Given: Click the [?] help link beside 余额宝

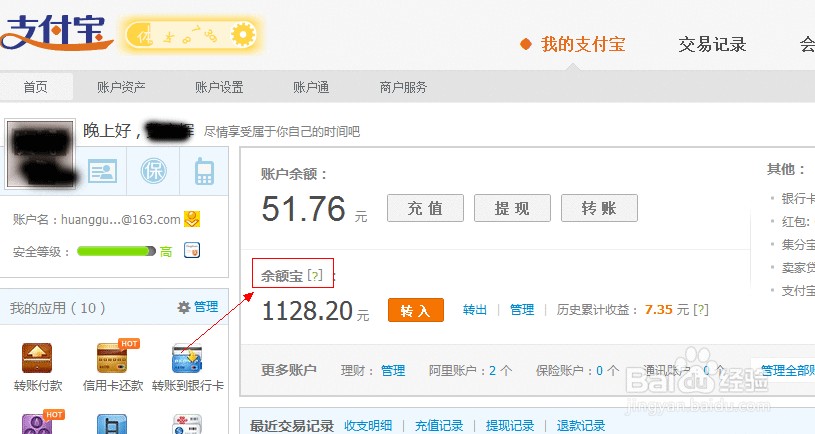Looking at the screenshot, I should click(x=315, y=275).
